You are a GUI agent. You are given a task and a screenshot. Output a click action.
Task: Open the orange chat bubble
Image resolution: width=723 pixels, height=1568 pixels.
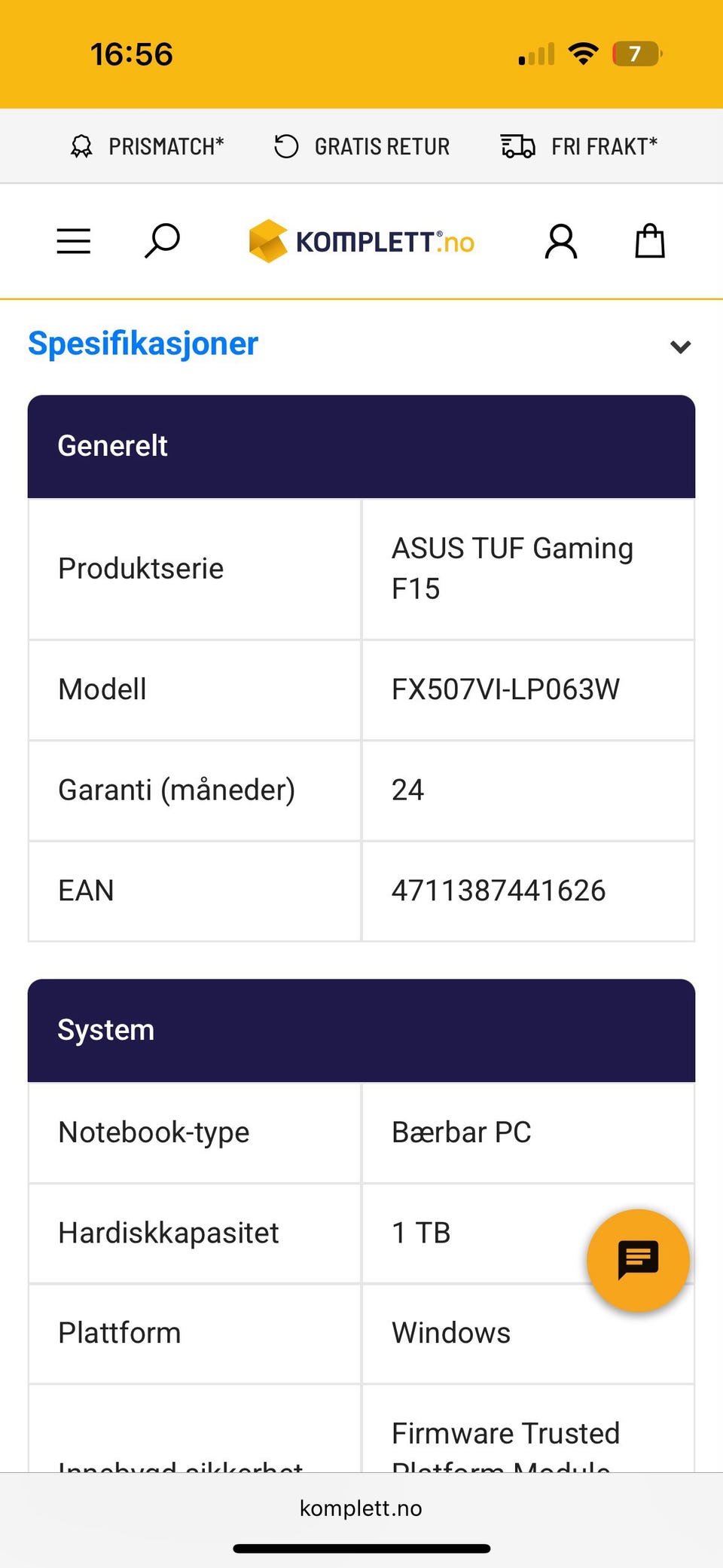point(638,1260)
